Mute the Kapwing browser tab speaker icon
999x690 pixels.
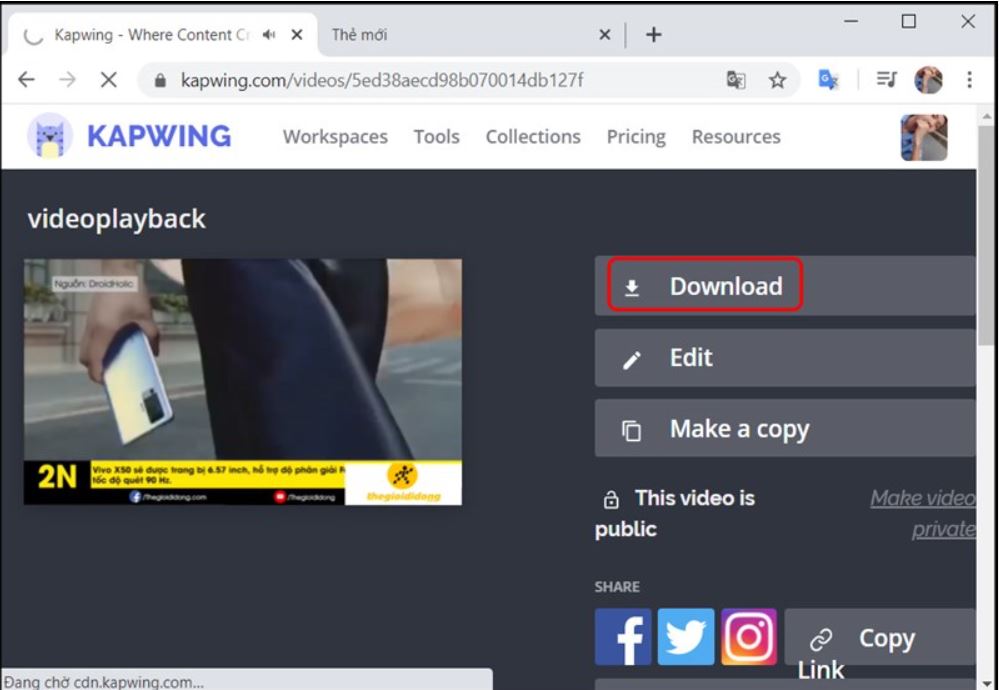point(270,34)
